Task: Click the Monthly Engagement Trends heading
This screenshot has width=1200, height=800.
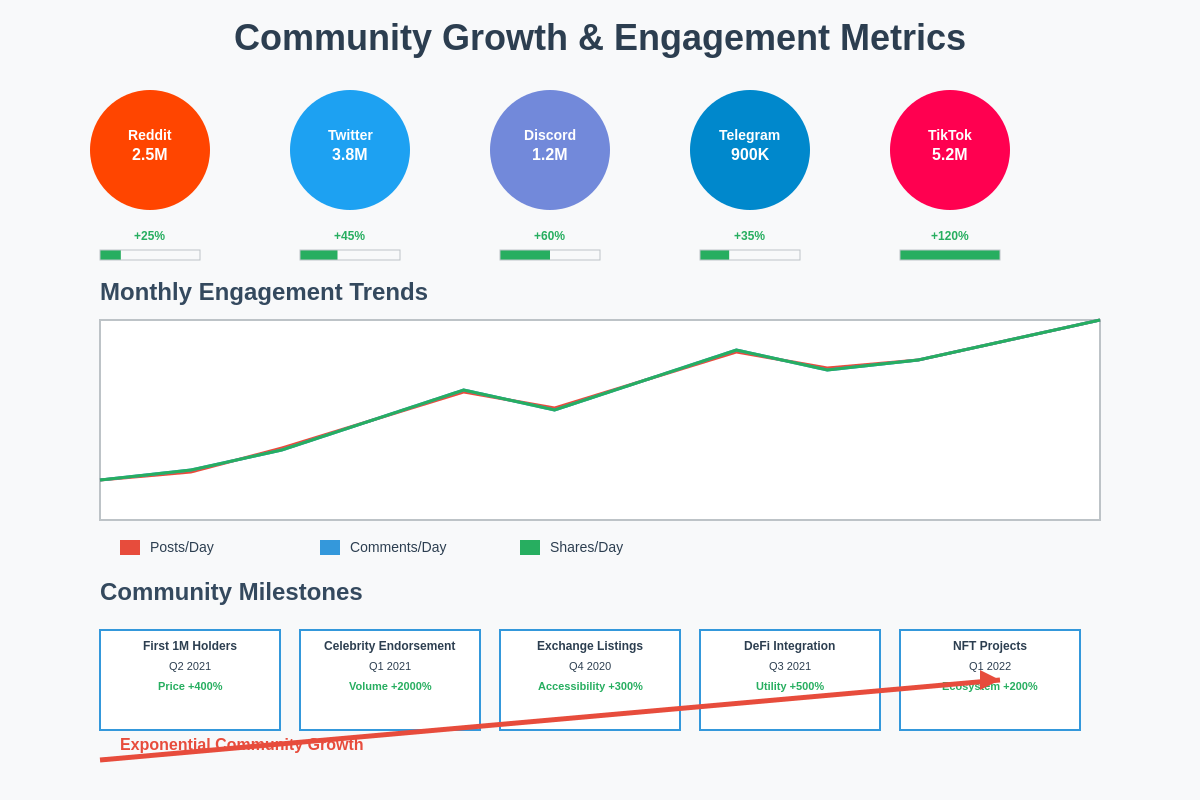Action: [x=264, y=292]
